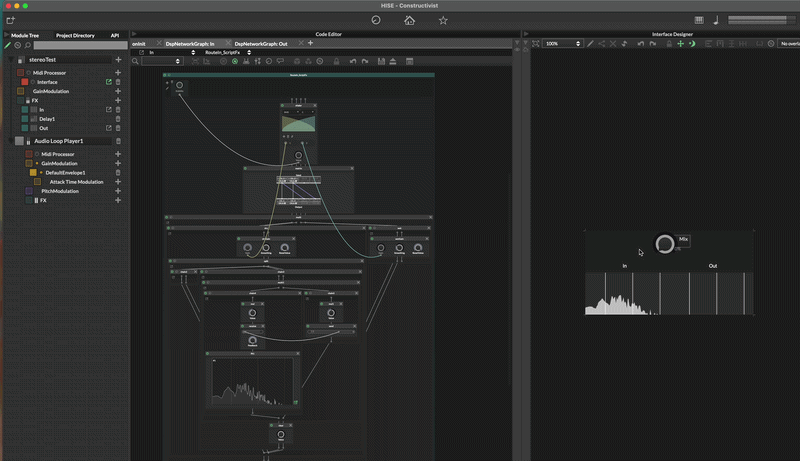
Task: Toggle the Interface module color square
Action: (x=25, y=82)
